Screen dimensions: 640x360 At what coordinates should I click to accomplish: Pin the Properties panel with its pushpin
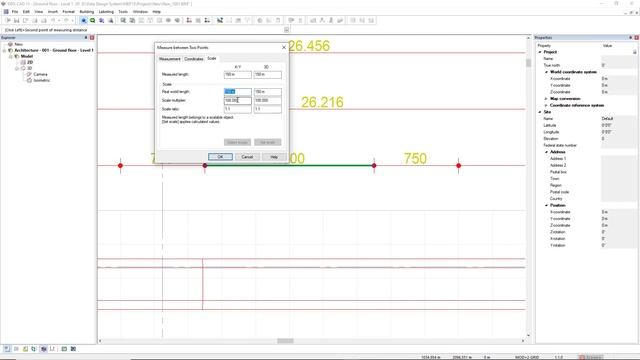tap(631, 38)
